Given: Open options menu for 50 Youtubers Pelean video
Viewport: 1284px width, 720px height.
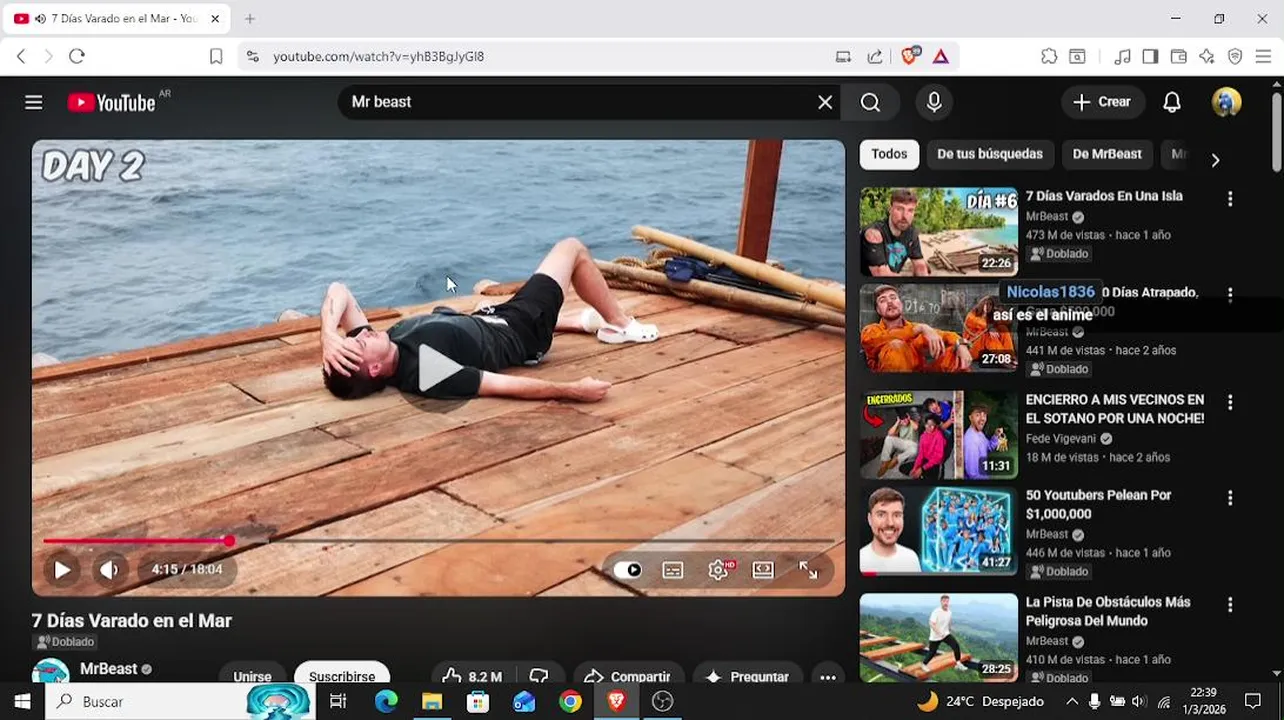Looking at the screenshot, I should [x=1230, y=498].
